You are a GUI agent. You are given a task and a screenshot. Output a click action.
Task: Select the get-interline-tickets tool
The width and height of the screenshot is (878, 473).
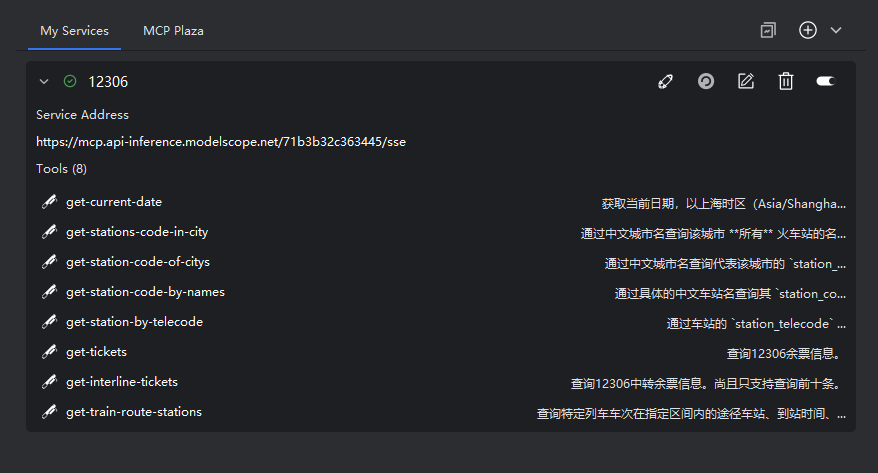point(122,382)
